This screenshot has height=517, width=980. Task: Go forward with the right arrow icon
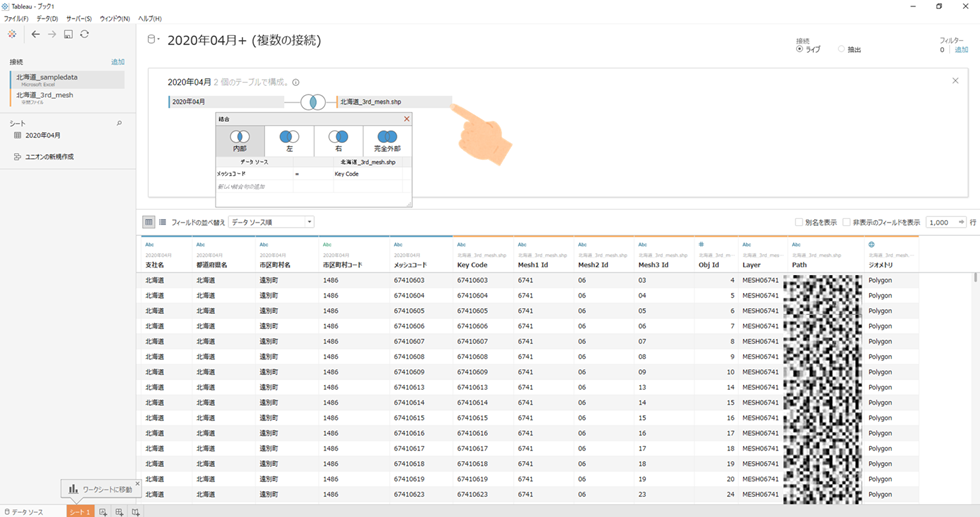52,34
